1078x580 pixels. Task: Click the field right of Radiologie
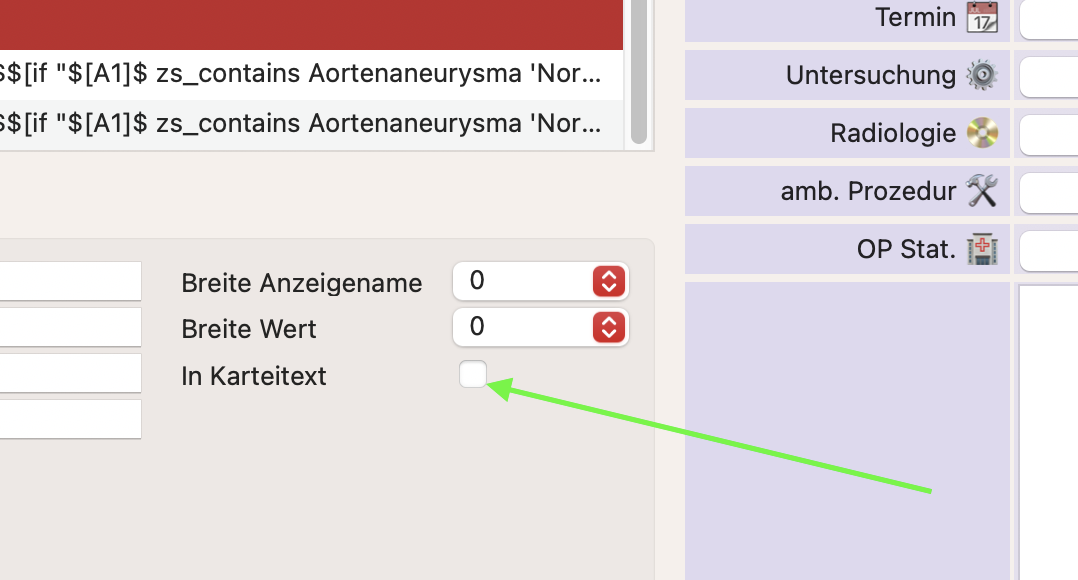pos(1049,133)
